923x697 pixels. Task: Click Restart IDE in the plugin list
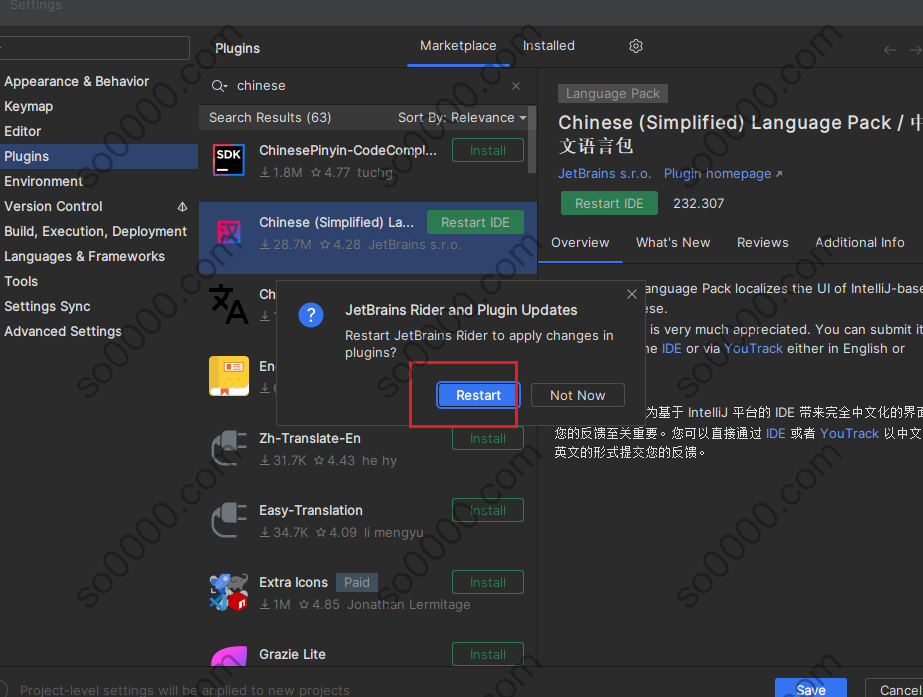pos(475,223)
